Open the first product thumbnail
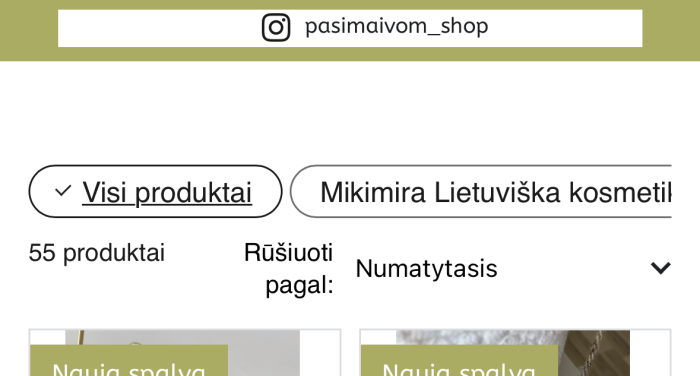The width and height of the screenshot is (700, 376). point(185,353)
